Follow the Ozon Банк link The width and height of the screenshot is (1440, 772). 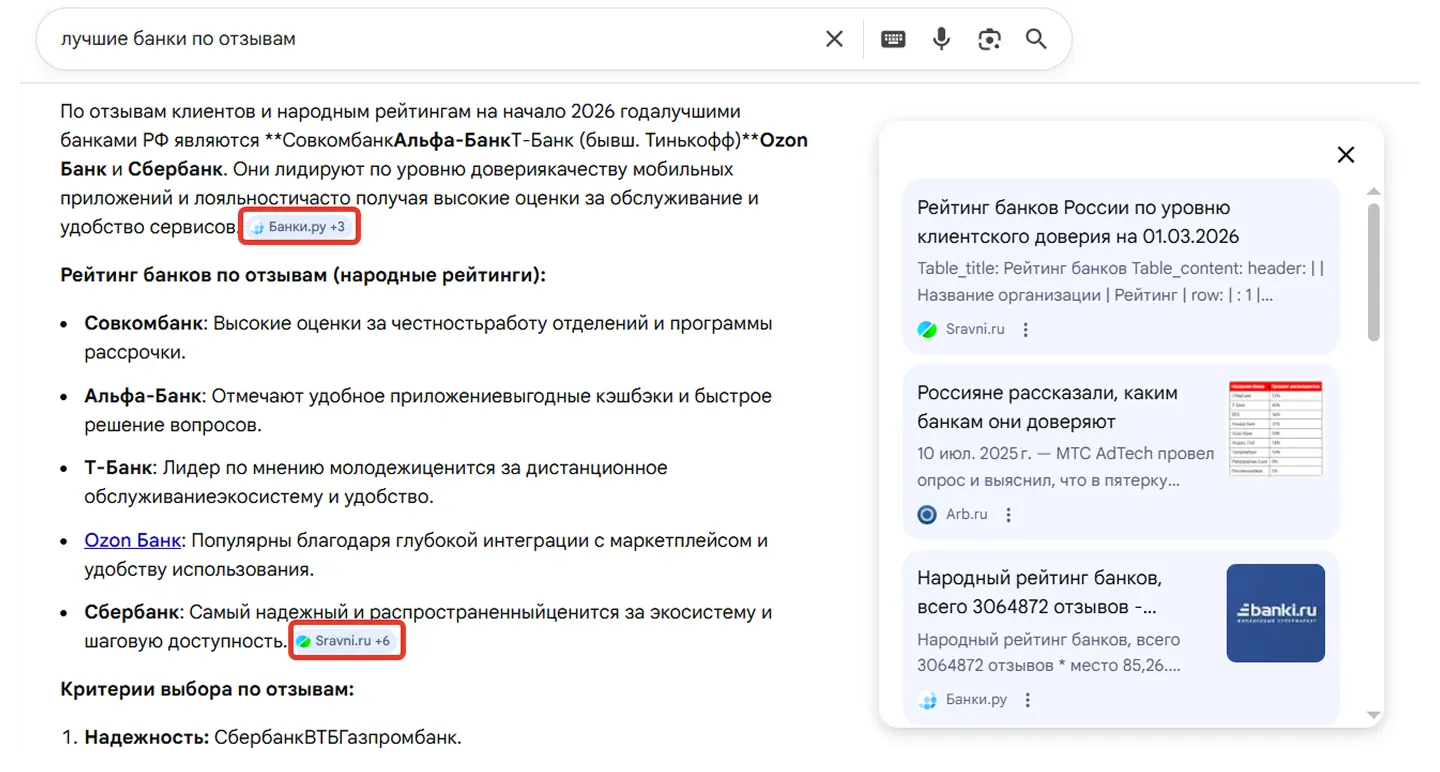pos(133,541)
